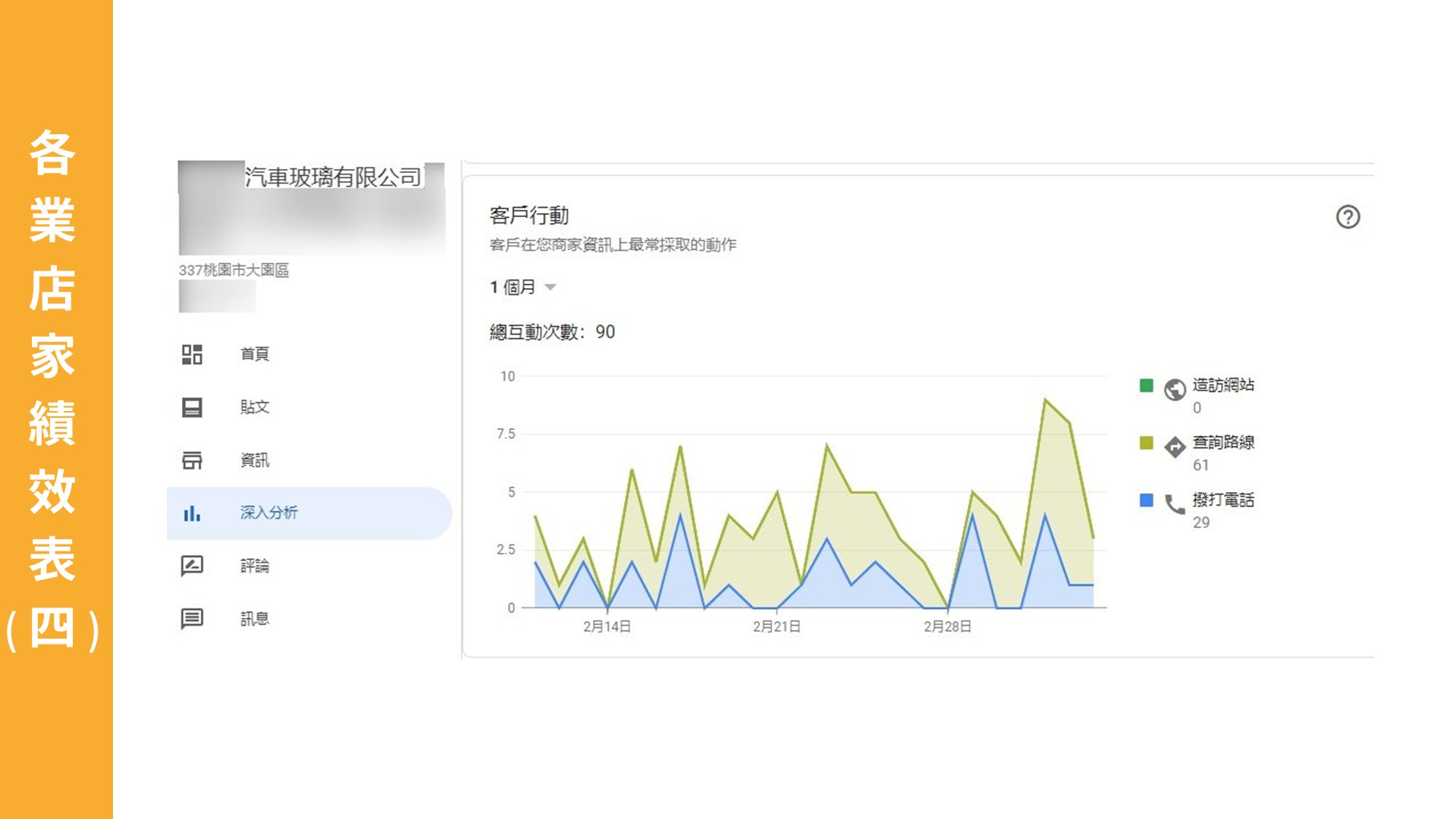
Task: Click the dashboard icon beside 首頁
Action: [x=192, y=354]
